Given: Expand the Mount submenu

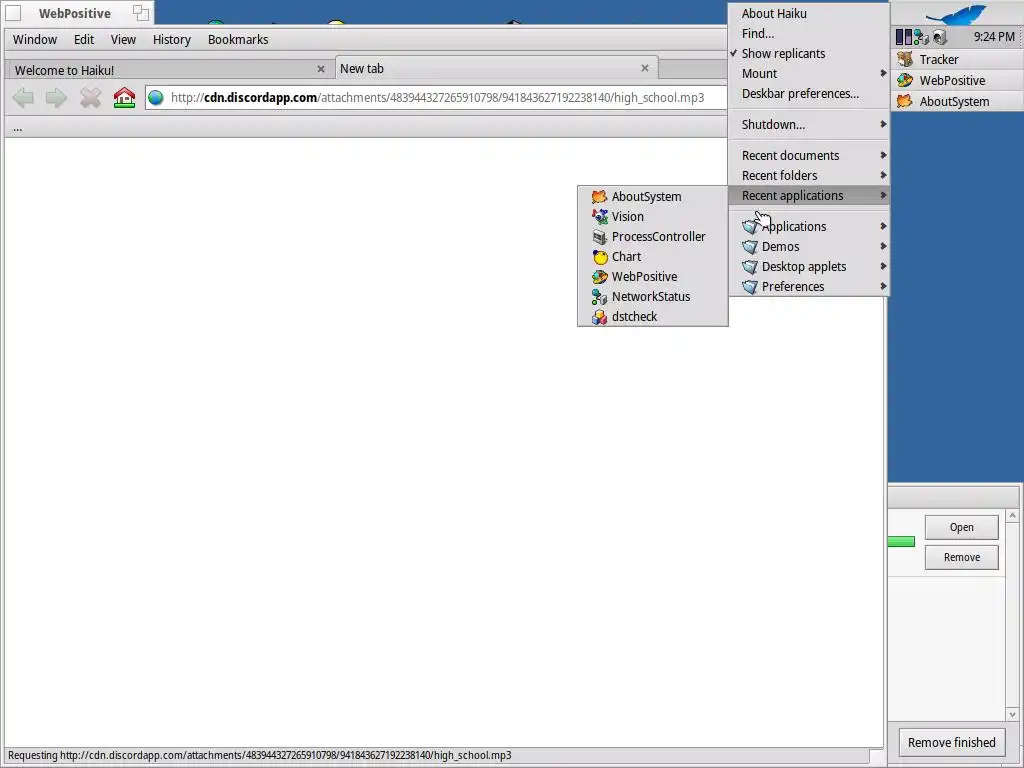Looking at the screenshot, I should point(808,74).
